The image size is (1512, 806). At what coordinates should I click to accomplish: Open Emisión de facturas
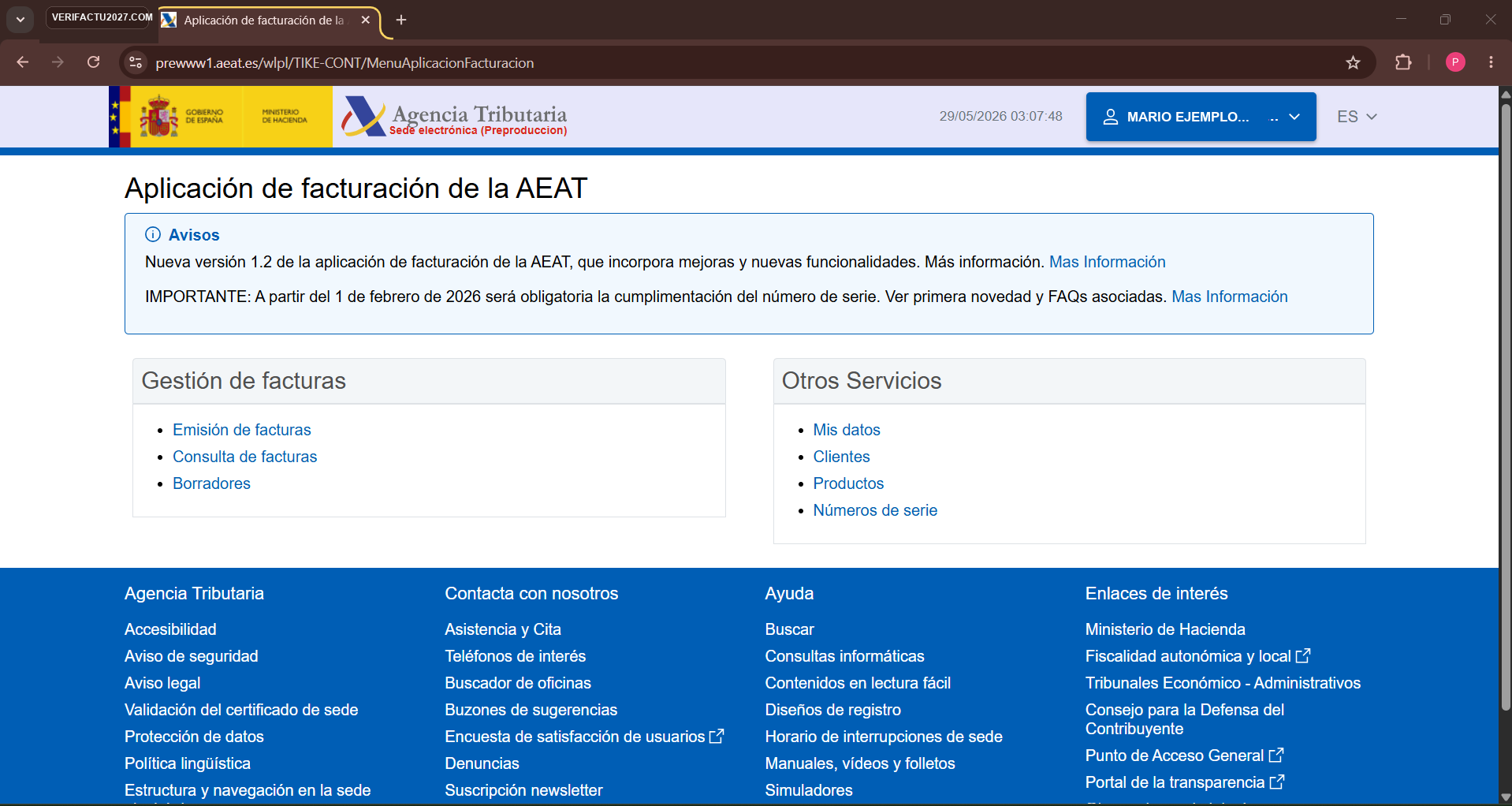click(241, 430)
